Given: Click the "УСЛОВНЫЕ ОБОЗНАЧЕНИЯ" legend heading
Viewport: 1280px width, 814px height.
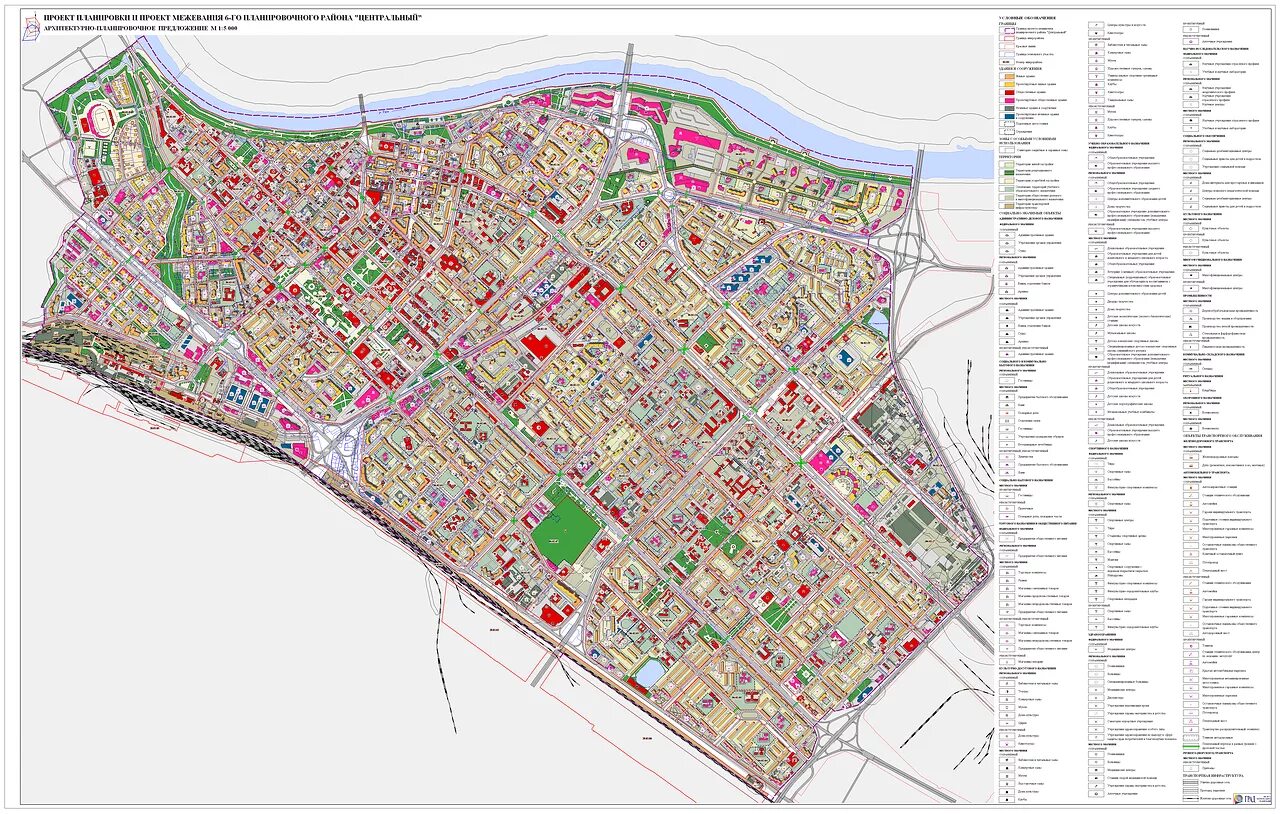Looking at the screenshot, I should pyautogui.click(x=1028, y=18).
